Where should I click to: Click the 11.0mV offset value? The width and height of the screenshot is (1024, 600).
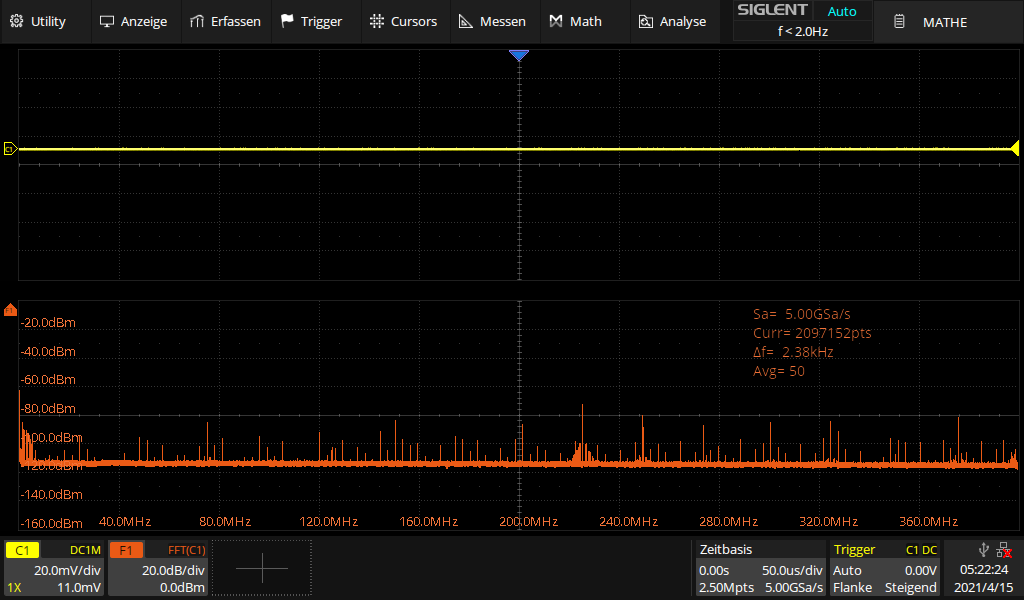coord(79,588)
